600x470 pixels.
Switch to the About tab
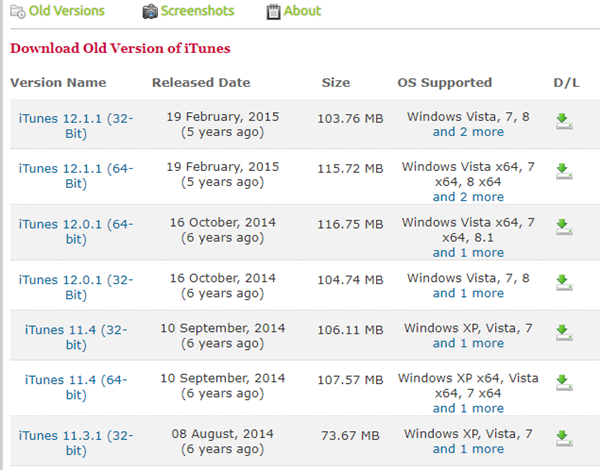coord(302,11)
